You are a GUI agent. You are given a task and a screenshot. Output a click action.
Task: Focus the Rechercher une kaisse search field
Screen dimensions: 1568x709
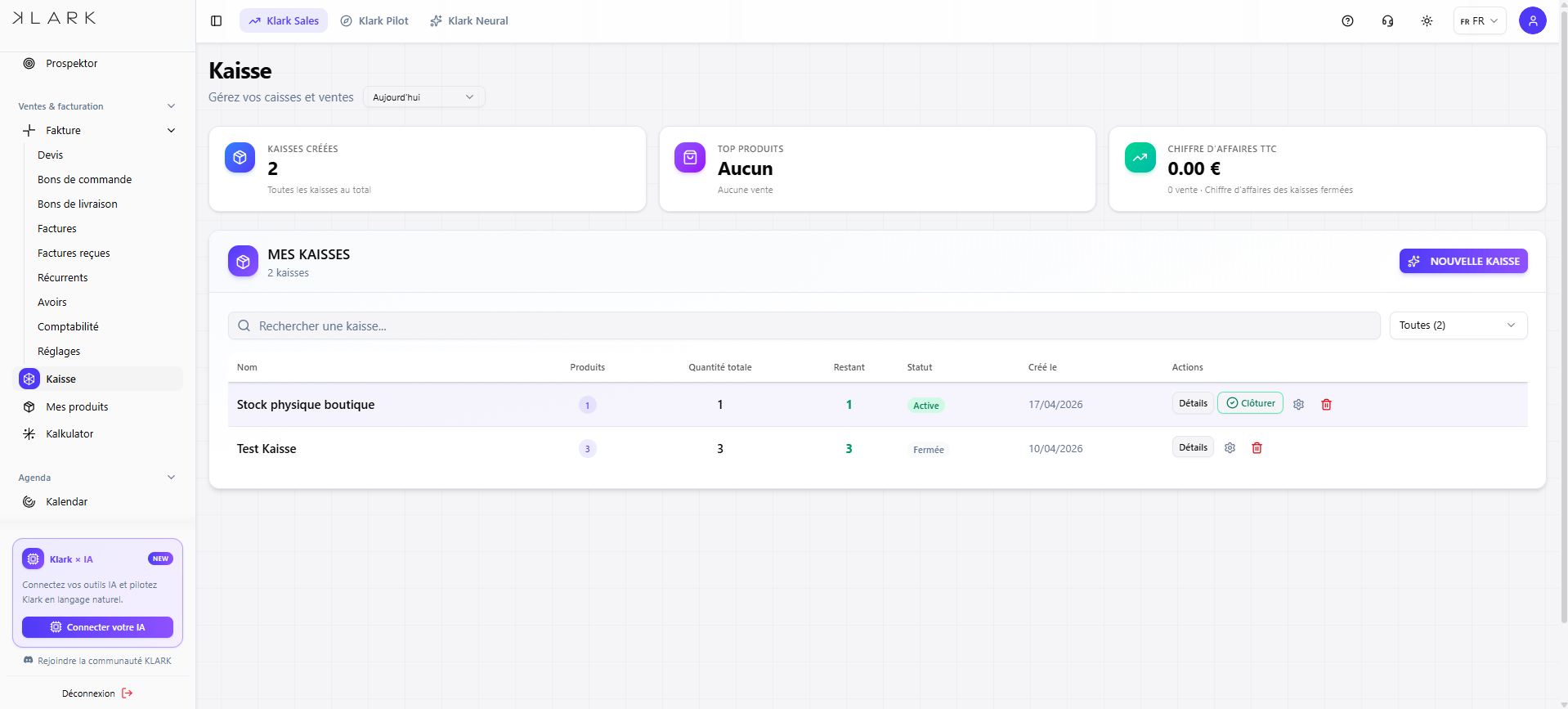[804, 325]
